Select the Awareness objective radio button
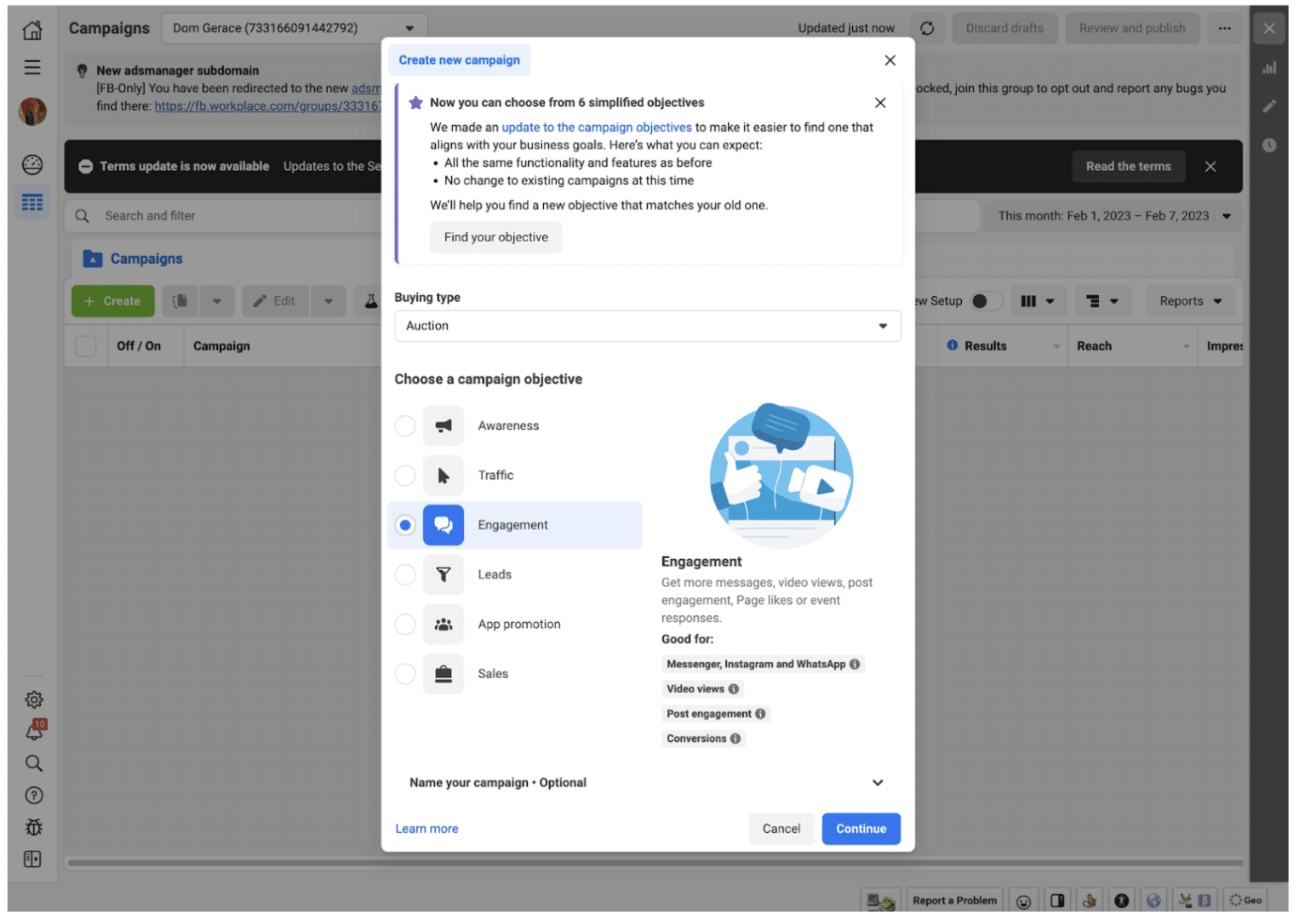The height and width of the screenshot is (924, 1299). 405,425
